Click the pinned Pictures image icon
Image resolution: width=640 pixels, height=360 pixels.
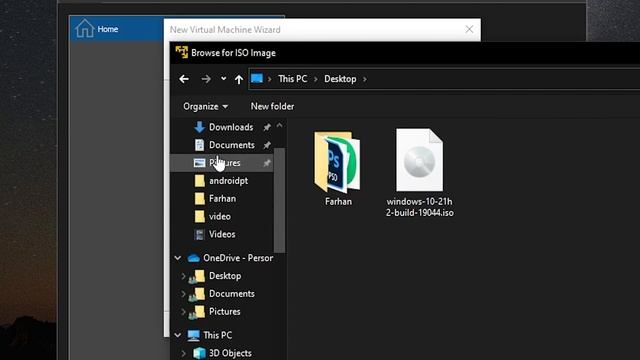tap(199, 163)
